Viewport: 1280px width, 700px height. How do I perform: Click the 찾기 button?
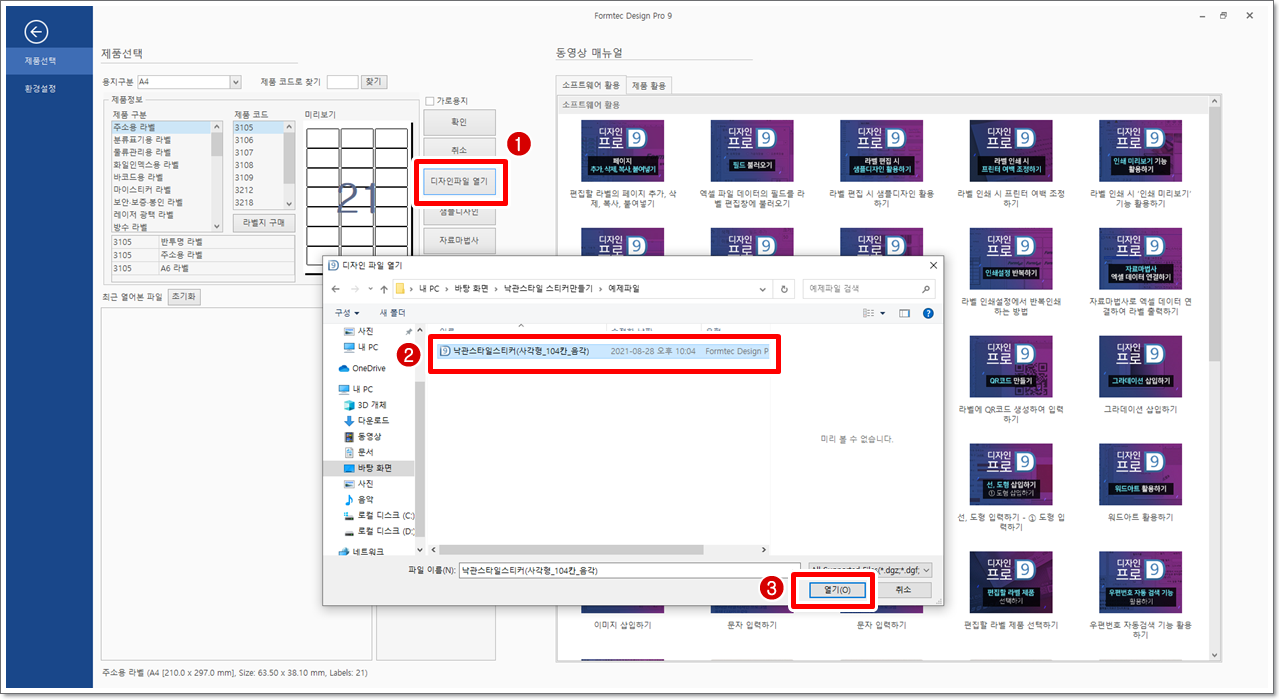pyautogui.click(x=373, y=82)
